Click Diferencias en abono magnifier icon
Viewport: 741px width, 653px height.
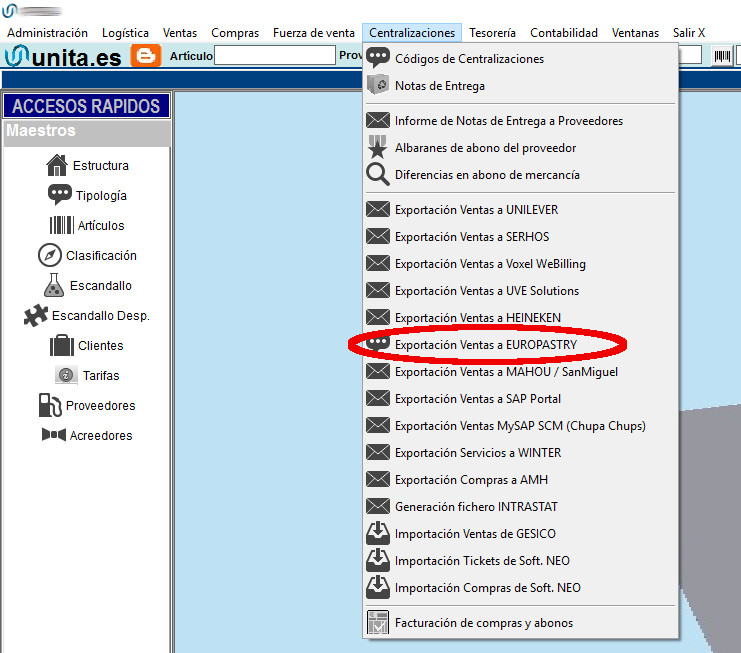coord(378,174)
